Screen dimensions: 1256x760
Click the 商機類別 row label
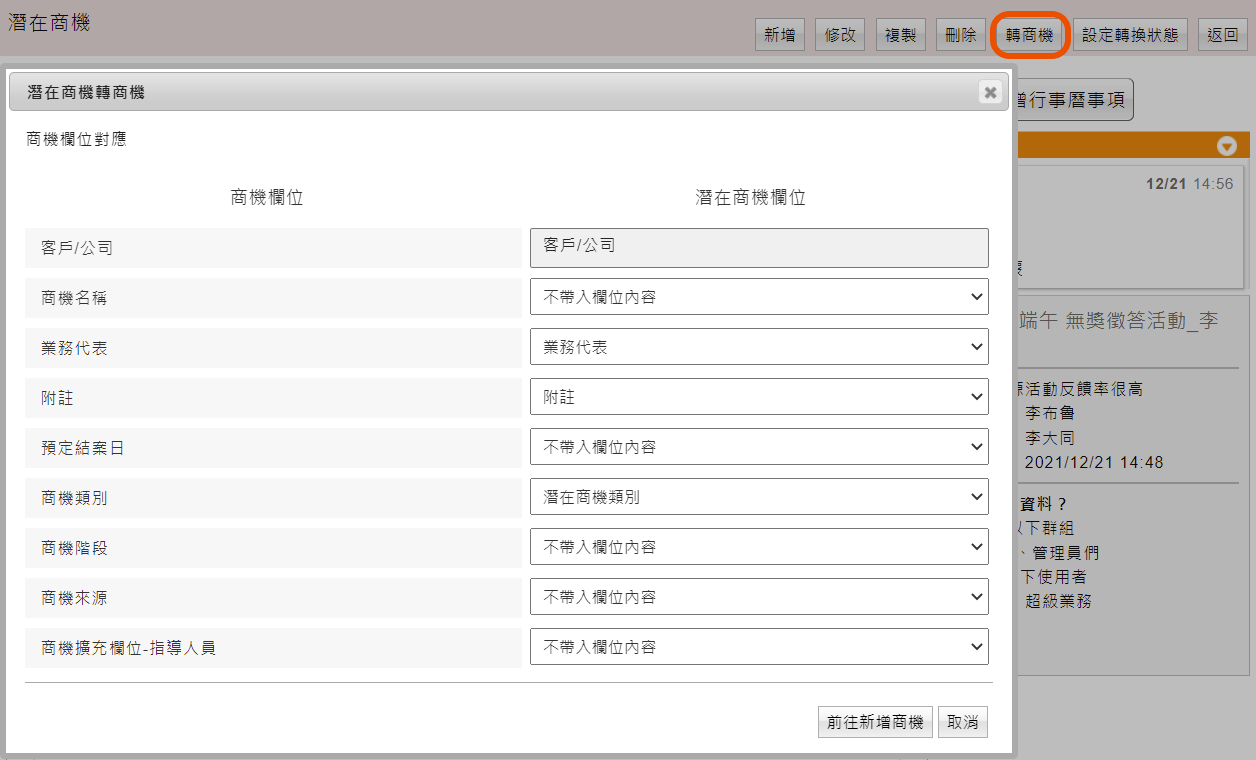pyautogui.click(x=74, y=498)
